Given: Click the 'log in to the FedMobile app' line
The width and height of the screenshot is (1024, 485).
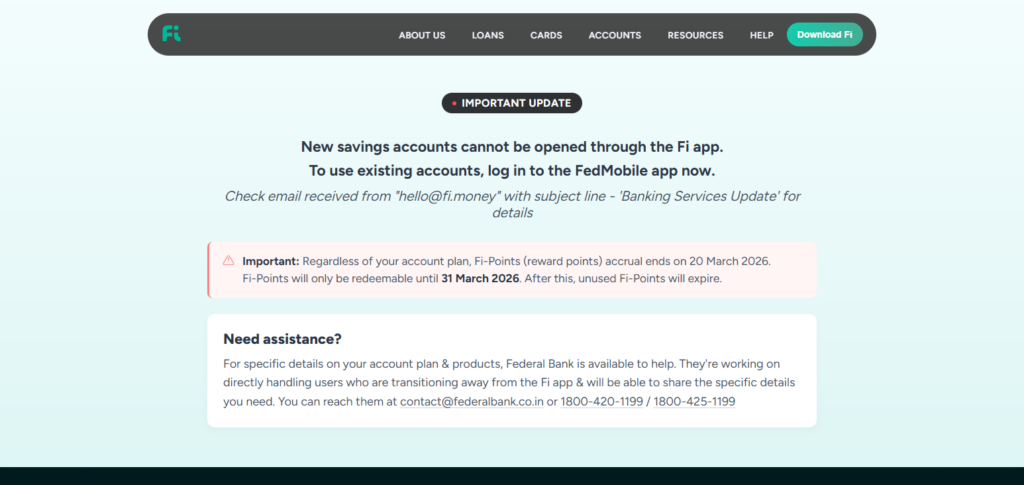Looking at the screenshot, I should click(512, 171).
